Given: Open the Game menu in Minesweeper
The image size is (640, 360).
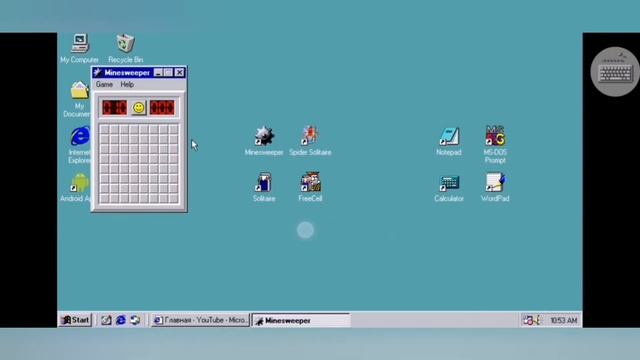Looking at the screenshot, I should (x=104, y=84).
